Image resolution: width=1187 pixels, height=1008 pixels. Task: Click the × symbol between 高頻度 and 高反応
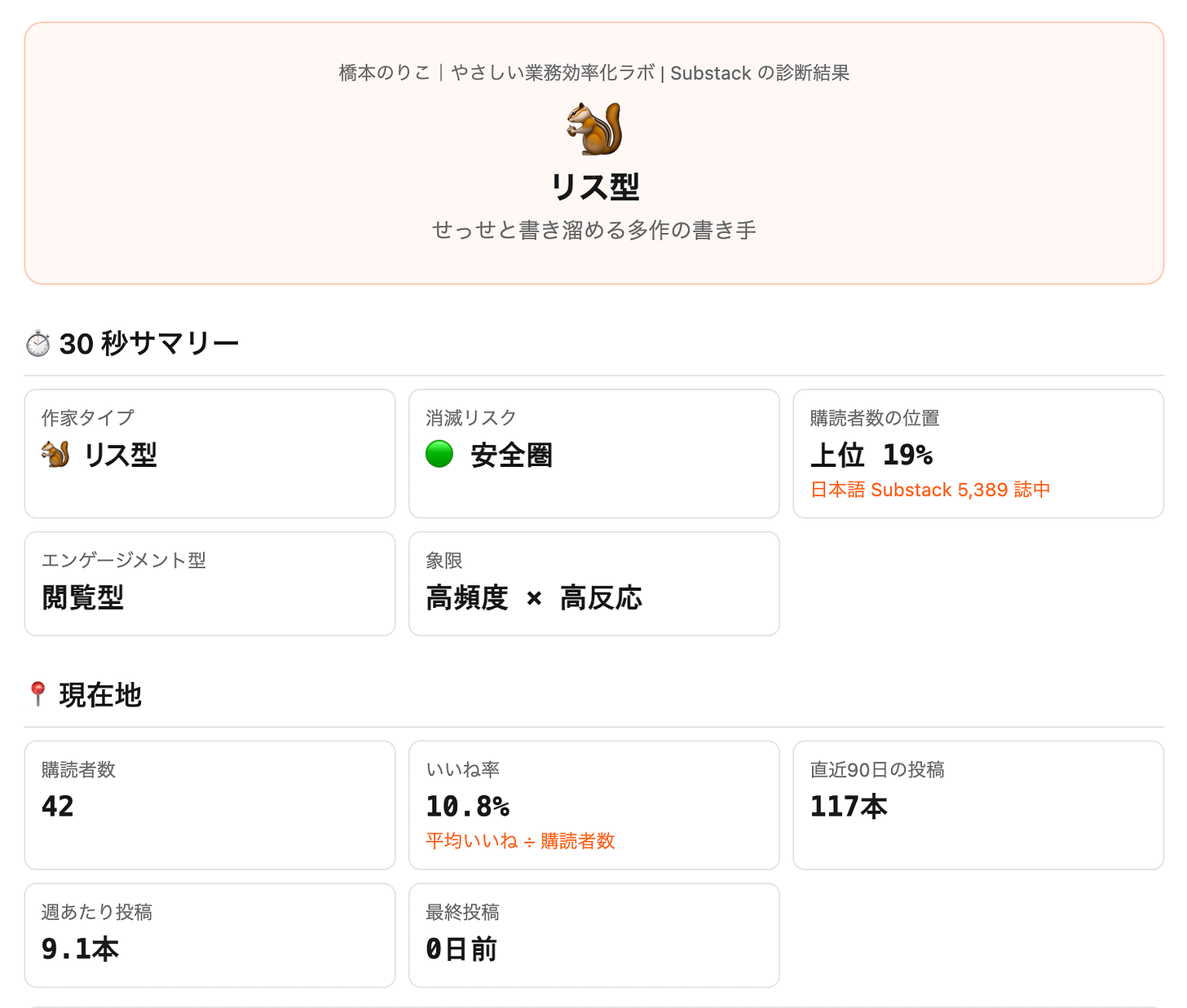coord(534,598)
